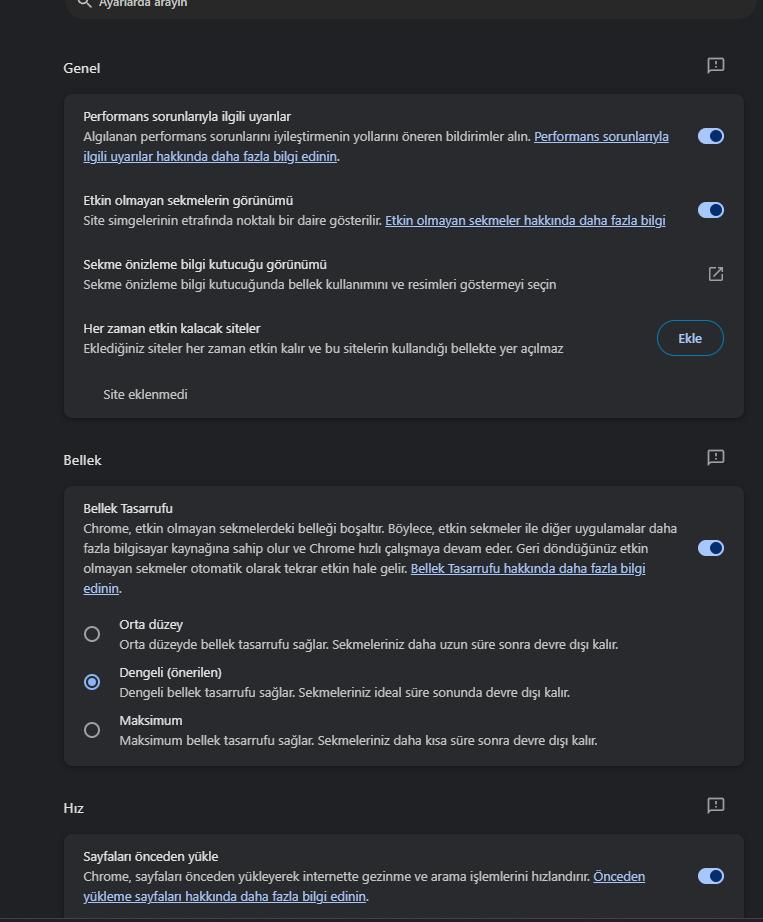Image resolution: width=763 pixels, height=922 pixels.
Task: Open link about Performans sorunlarıyla ilgili uyarılar
Action: pyautogui.click(x=601, y=137)
